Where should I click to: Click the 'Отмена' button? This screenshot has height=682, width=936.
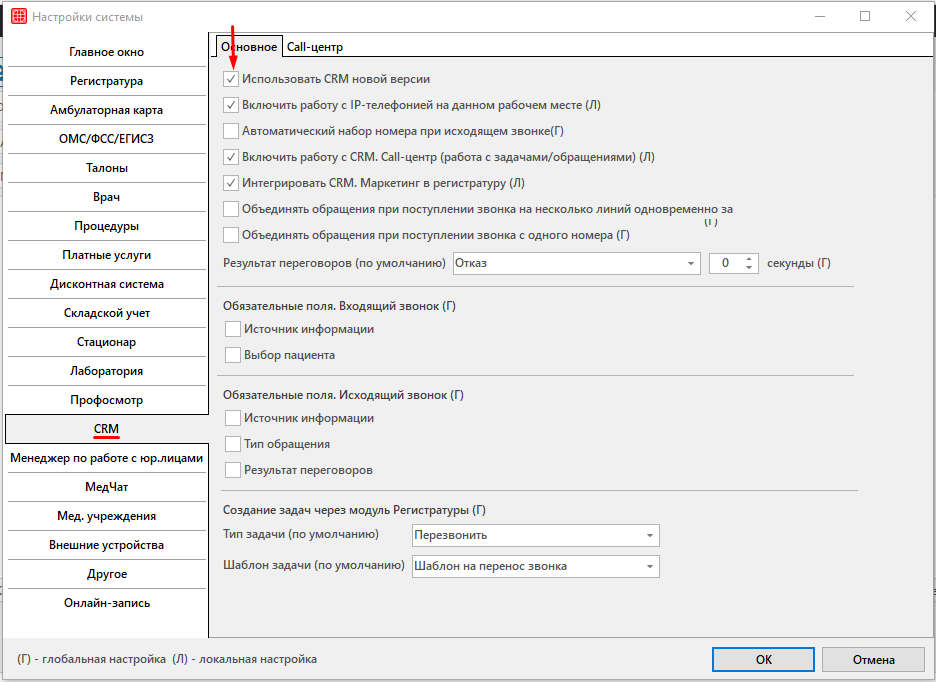coord(873,659)
